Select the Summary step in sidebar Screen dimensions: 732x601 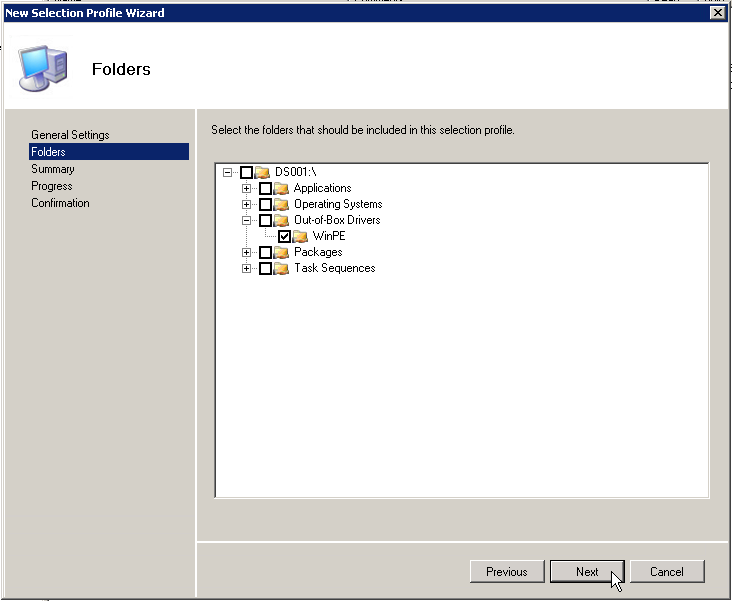coord(52,169)
